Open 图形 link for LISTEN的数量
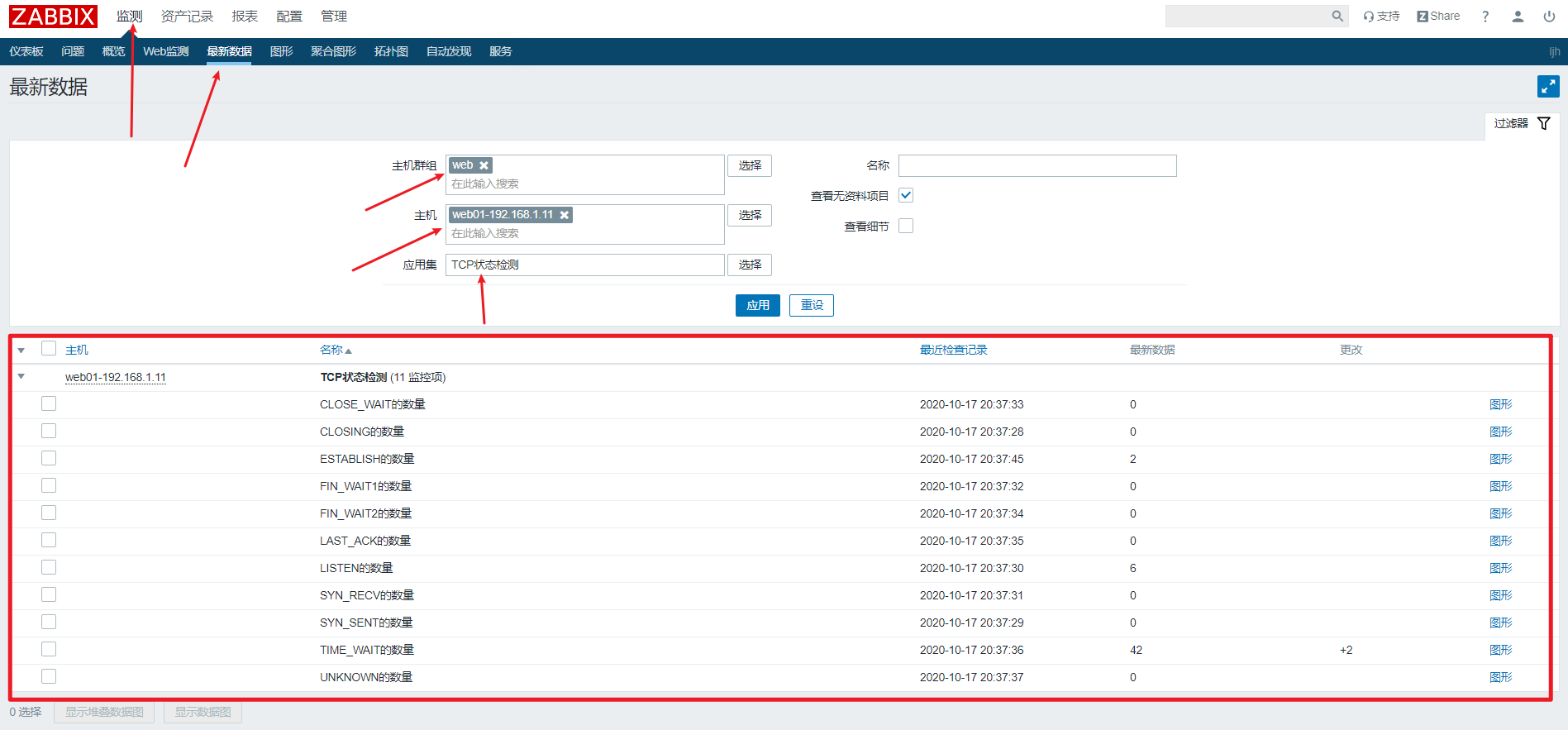 pos(1501,568)
